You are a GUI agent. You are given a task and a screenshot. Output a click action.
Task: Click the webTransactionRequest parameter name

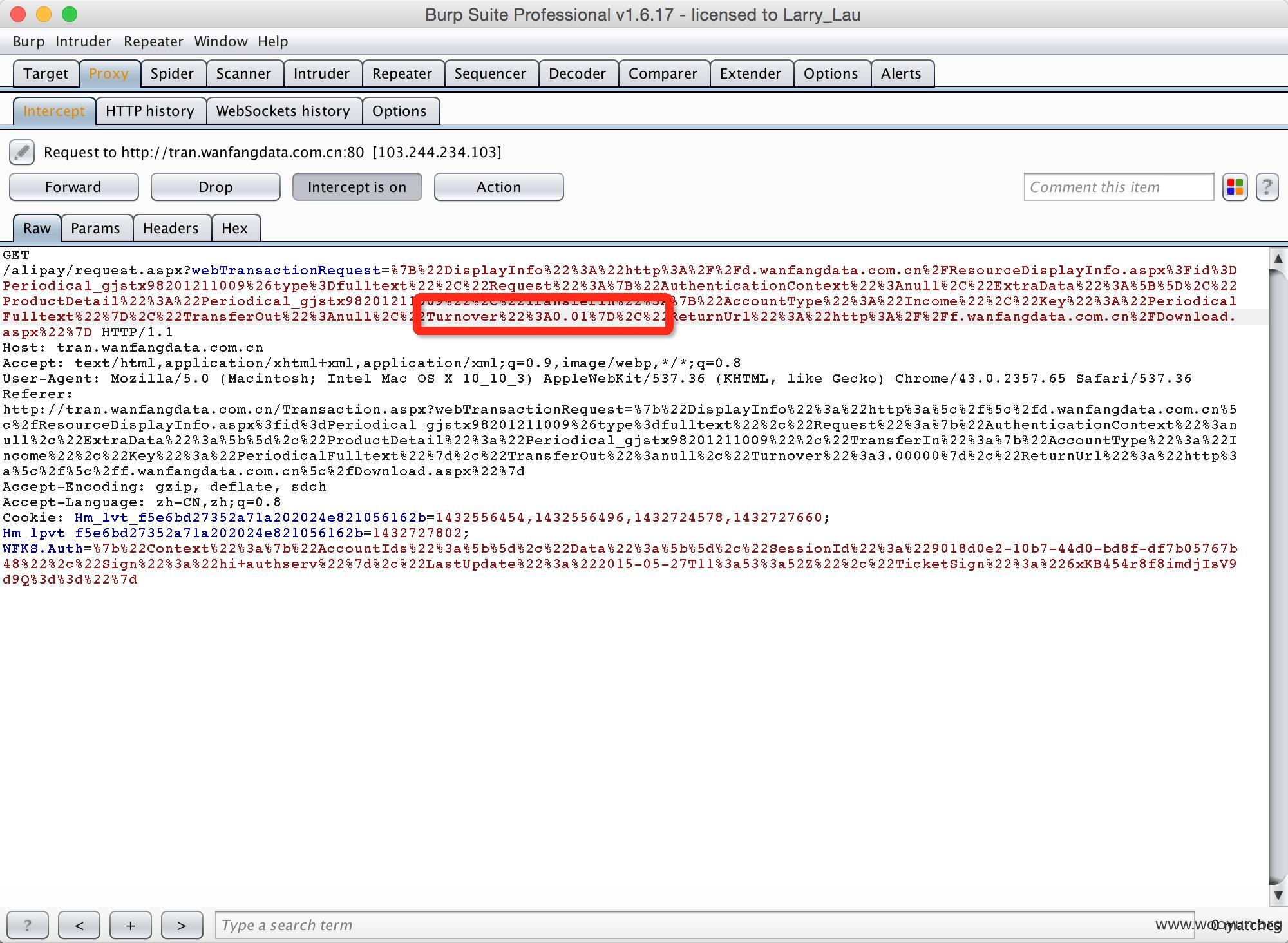click(x=287, y=271)
